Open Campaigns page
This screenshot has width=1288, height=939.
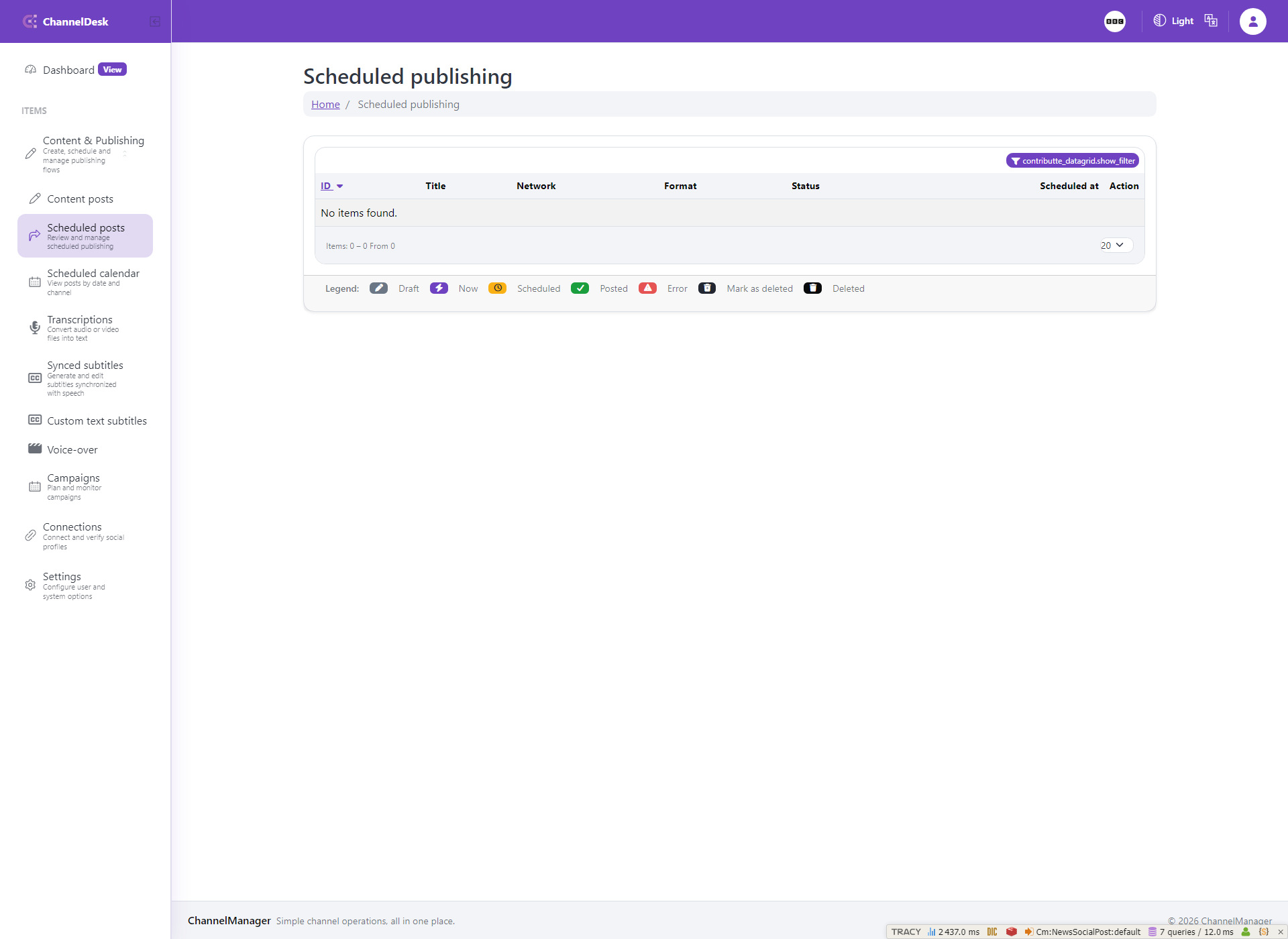click(85, 487)
